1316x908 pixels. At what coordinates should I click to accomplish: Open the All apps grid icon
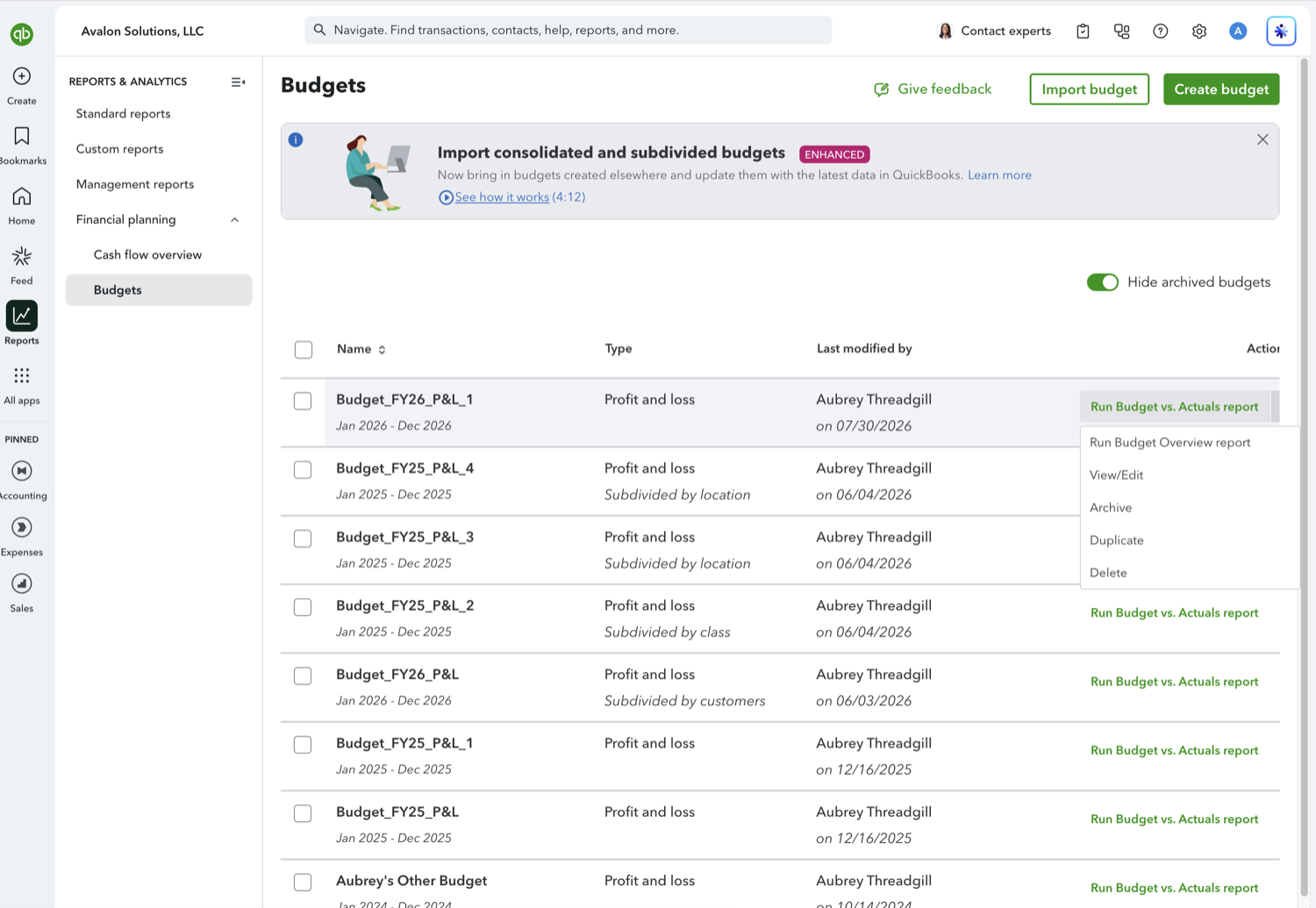click(x=22, y=375)
